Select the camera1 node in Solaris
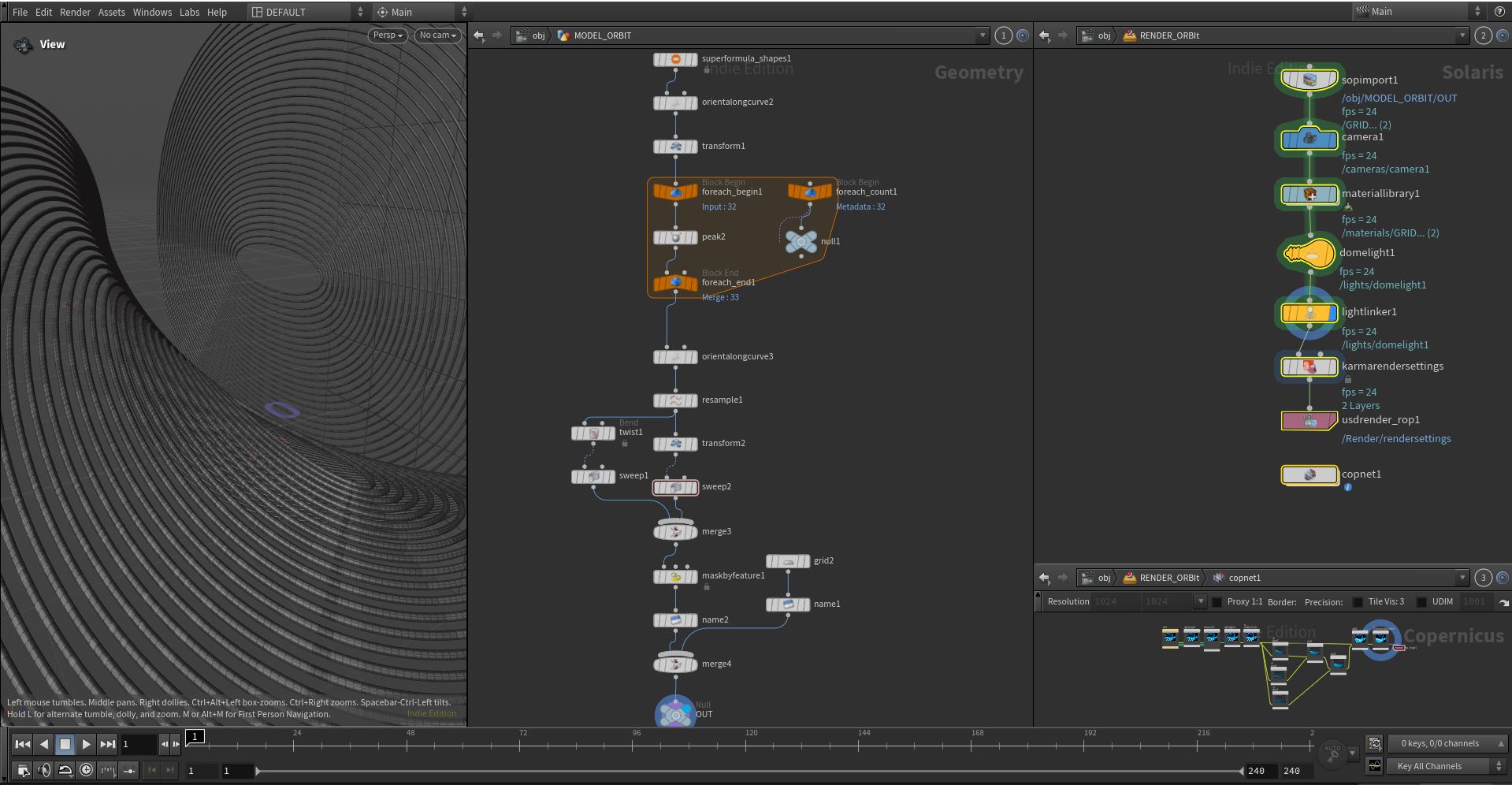Screen dimensions: 1512x785 [1309, 140]
